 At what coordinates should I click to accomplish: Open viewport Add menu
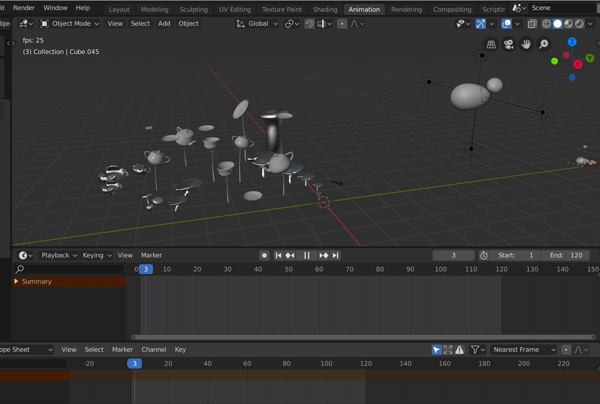coord(164,24)
